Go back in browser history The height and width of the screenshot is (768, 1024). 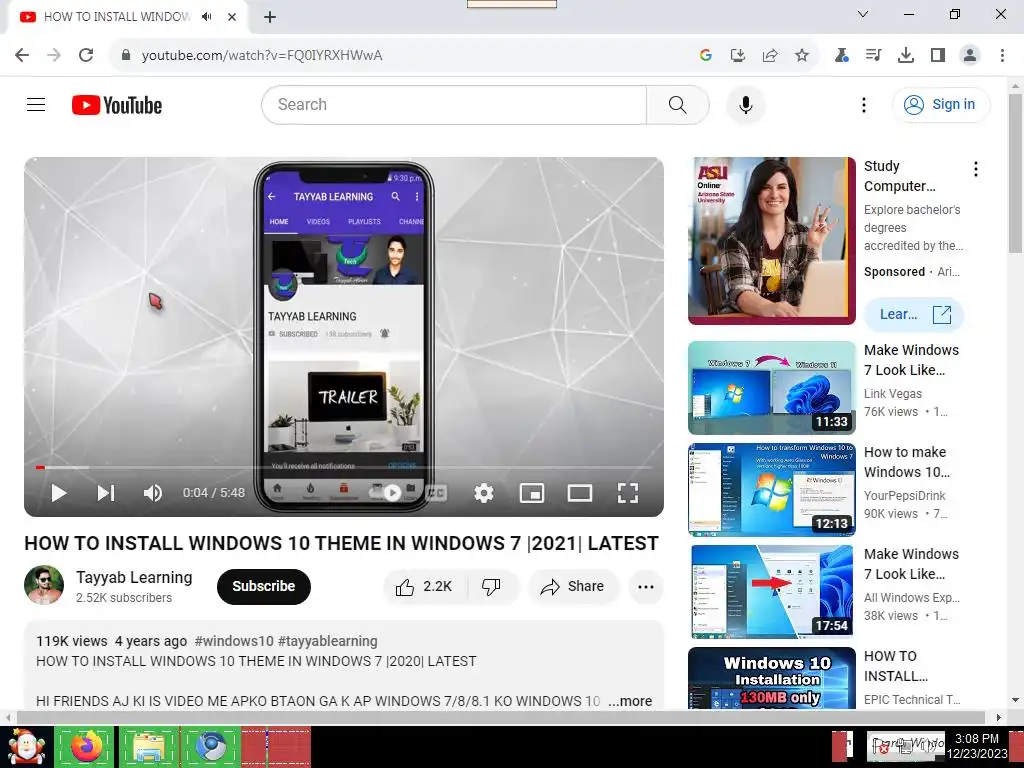[x=22, y=55]
